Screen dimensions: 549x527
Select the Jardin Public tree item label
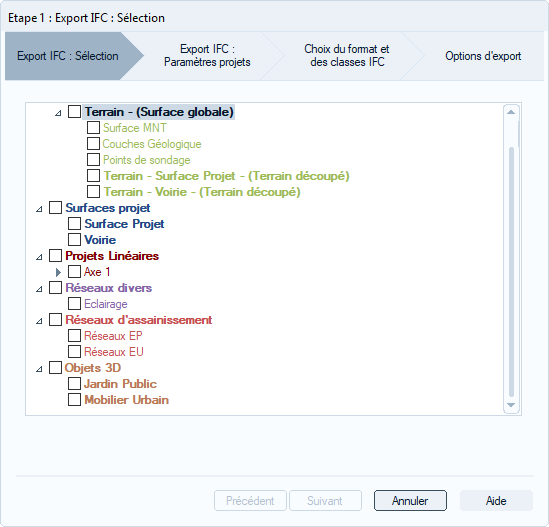[120, 384]
